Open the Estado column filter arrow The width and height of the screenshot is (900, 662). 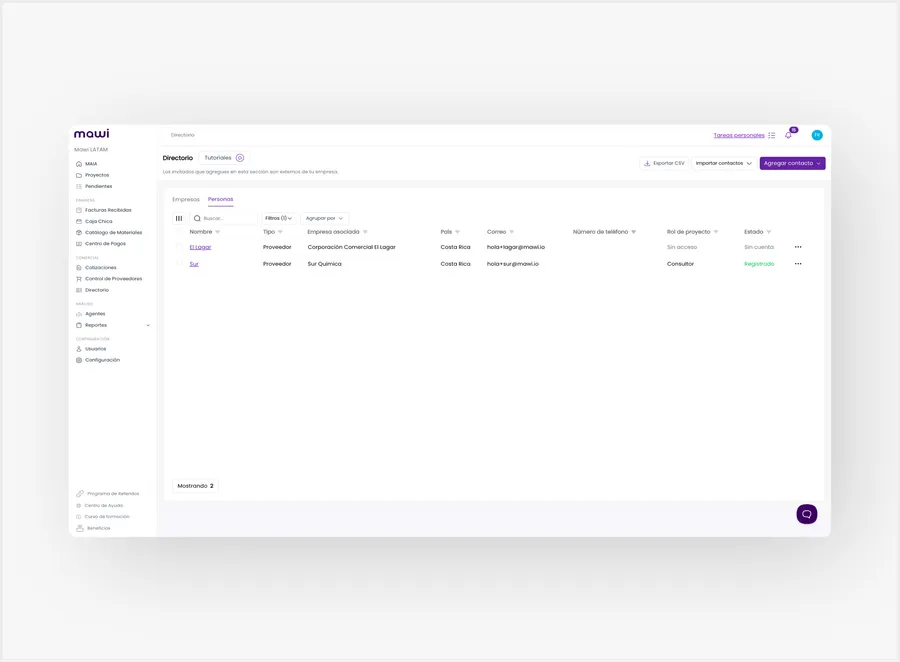tap(769, 232)
